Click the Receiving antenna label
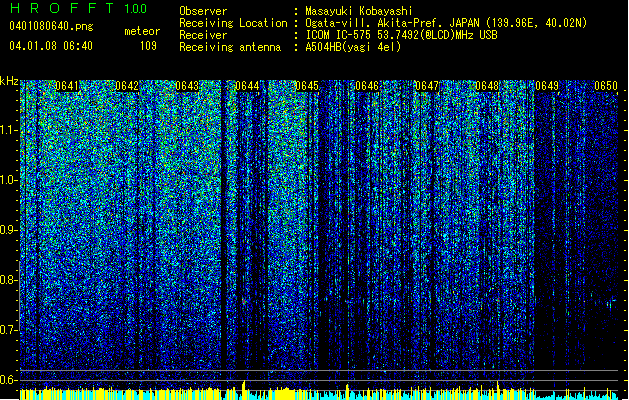629x400 pixels. 230,47
